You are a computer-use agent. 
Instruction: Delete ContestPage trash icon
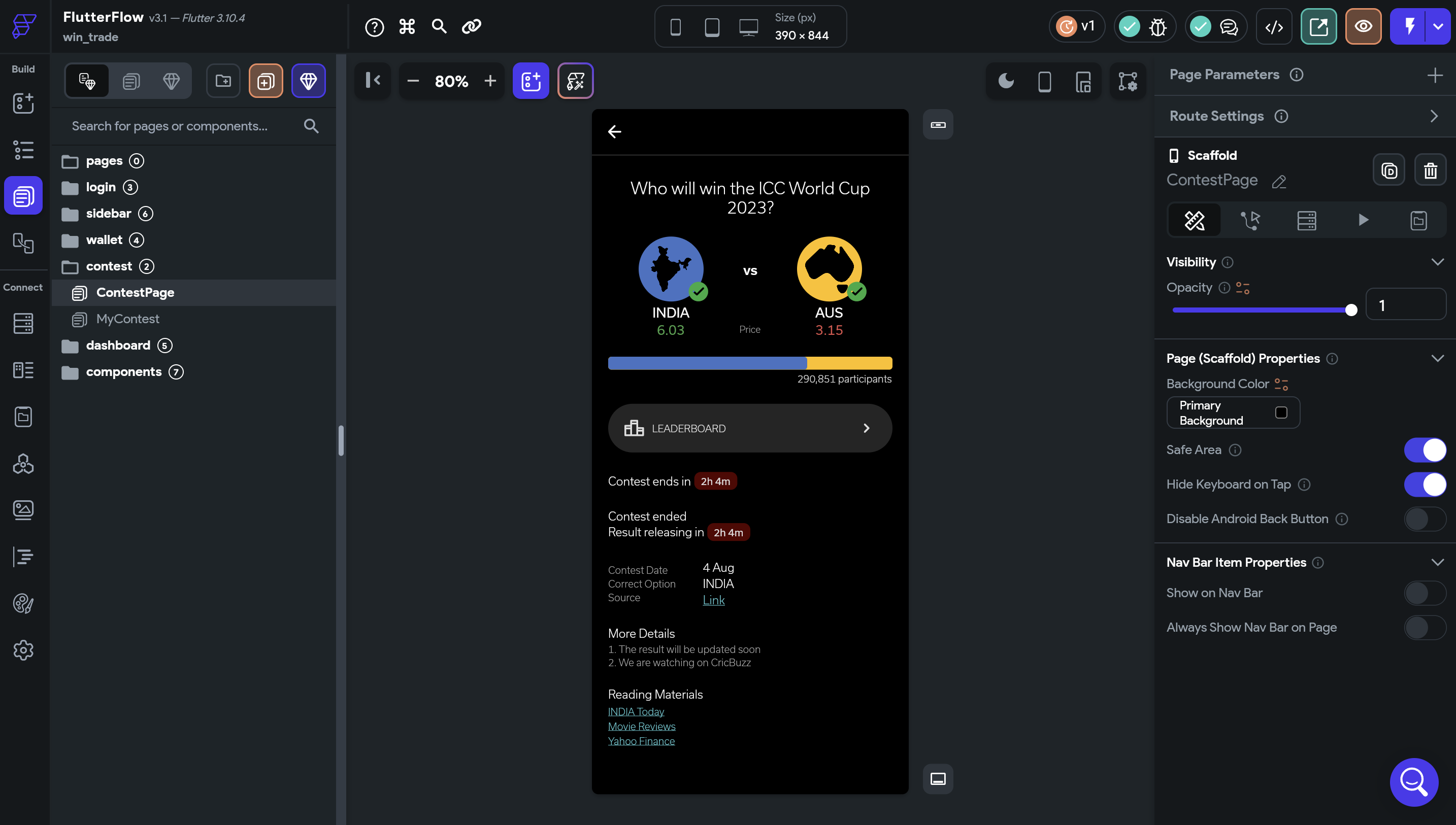tap(1431, 170)
